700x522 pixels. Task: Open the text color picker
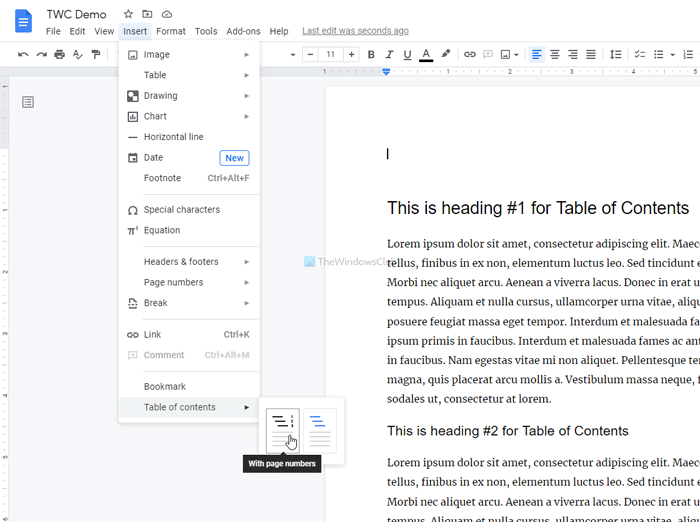coord(426,54)
